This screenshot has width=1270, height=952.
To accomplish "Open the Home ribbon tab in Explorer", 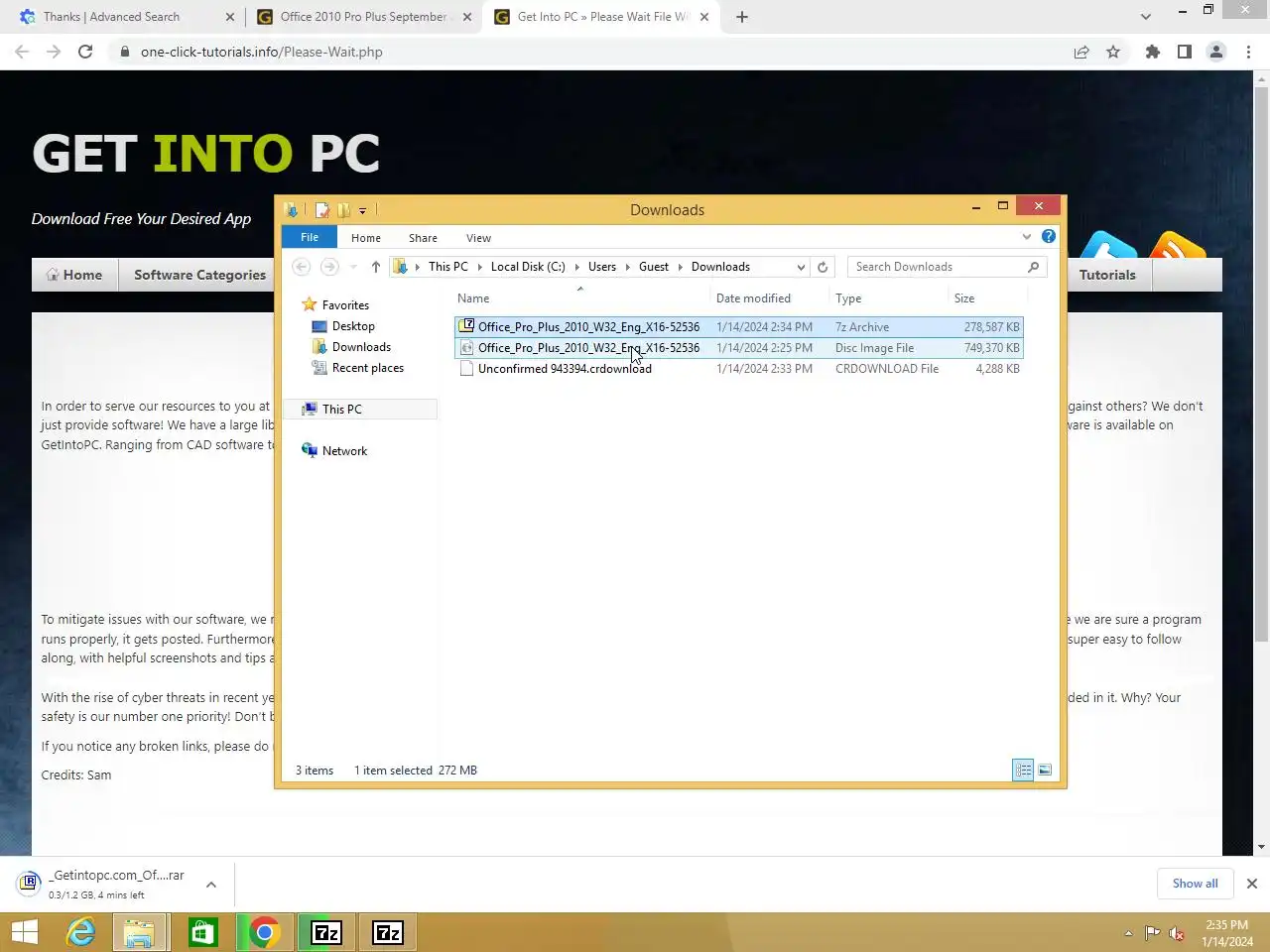I will [366, 238].
